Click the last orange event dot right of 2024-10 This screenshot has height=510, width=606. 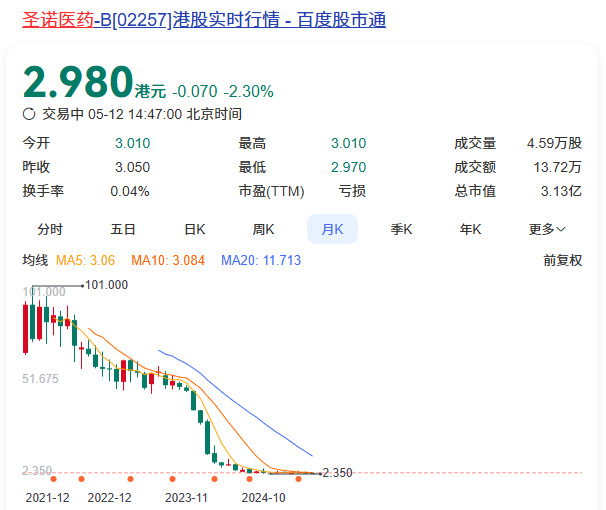tap(298, 479)
